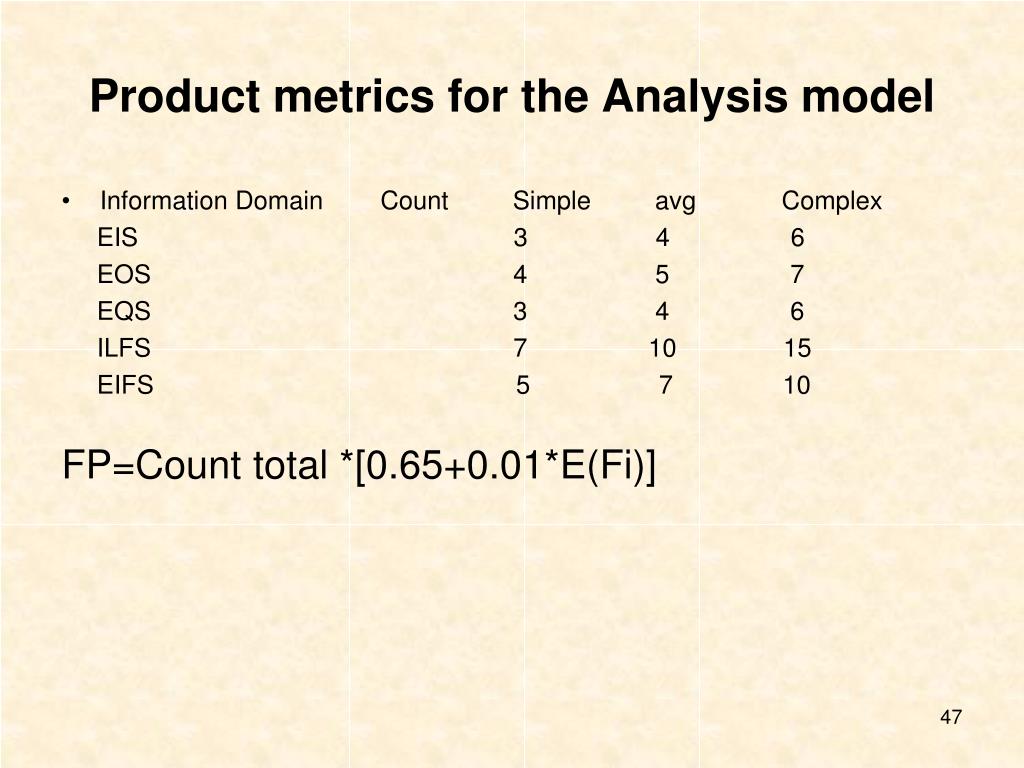Click the ILFS row label
The image size is (1024, 768).
(124, 348)
